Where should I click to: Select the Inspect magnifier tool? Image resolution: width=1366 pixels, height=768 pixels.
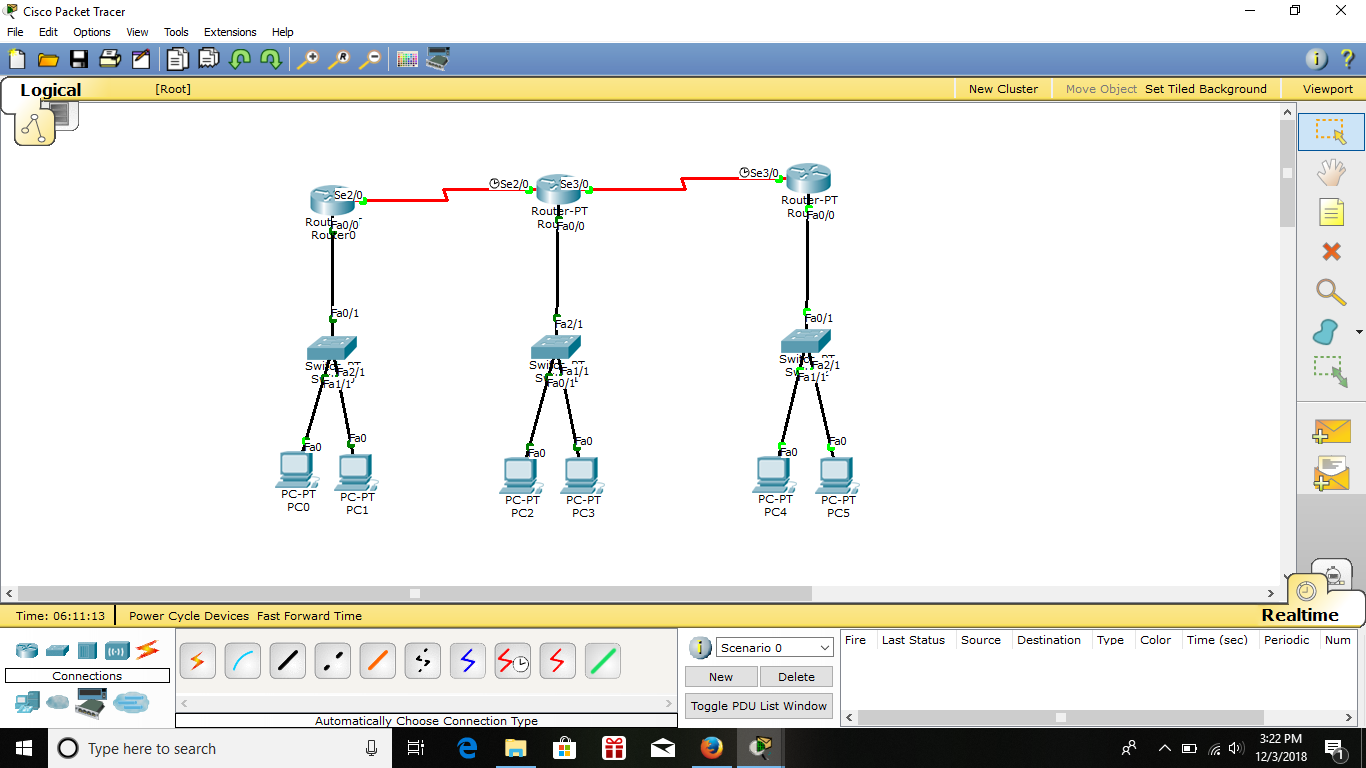1331,293
